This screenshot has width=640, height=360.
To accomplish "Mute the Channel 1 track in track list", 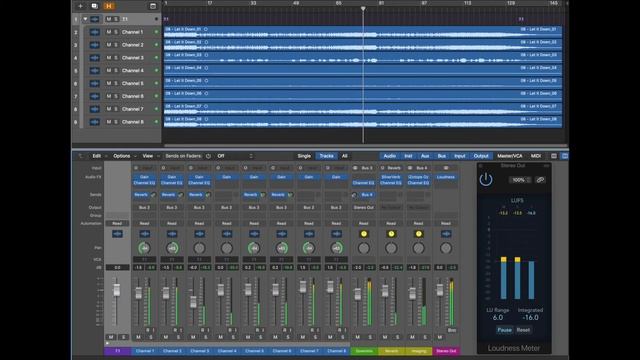I will click(x=109, y=32).
